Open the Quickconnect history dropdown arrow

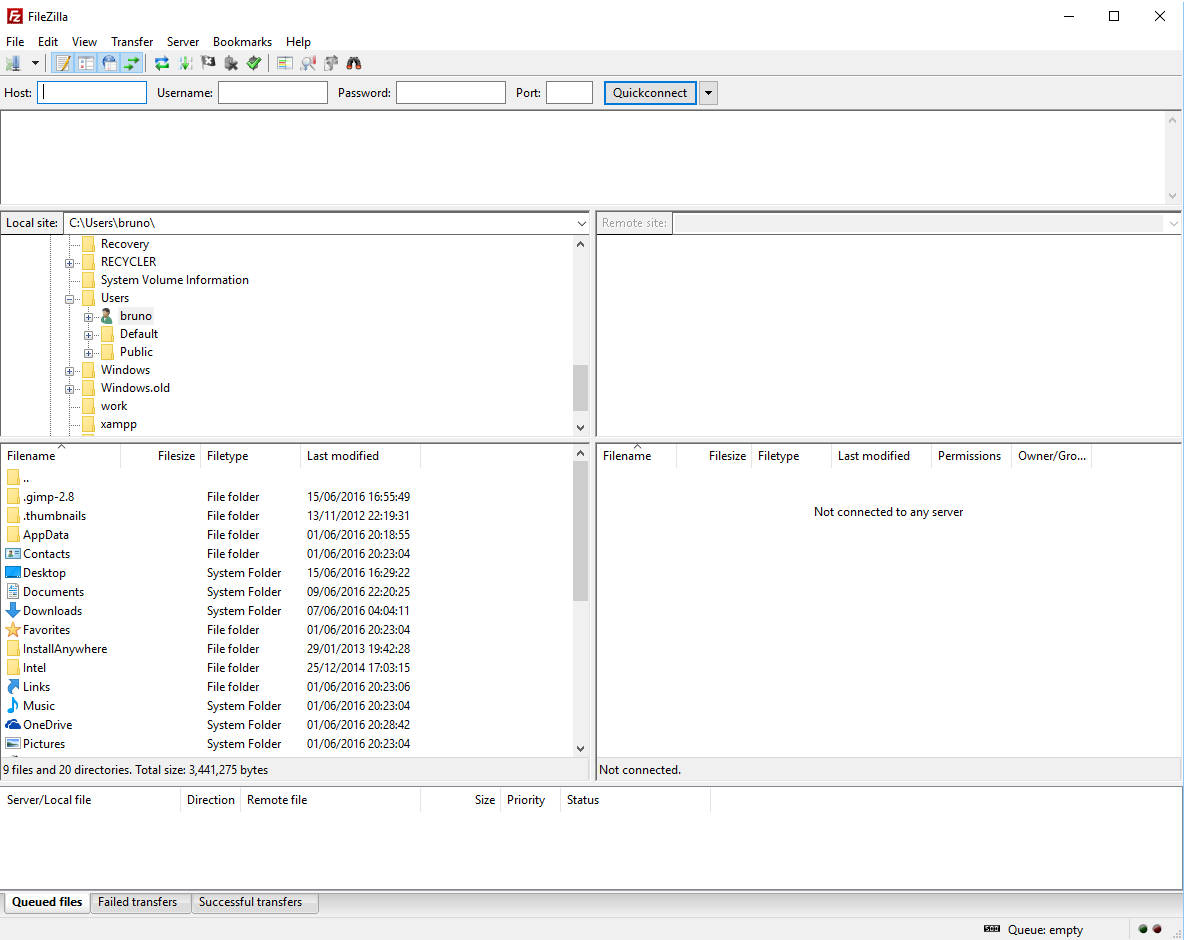click(x=708, y=93)
